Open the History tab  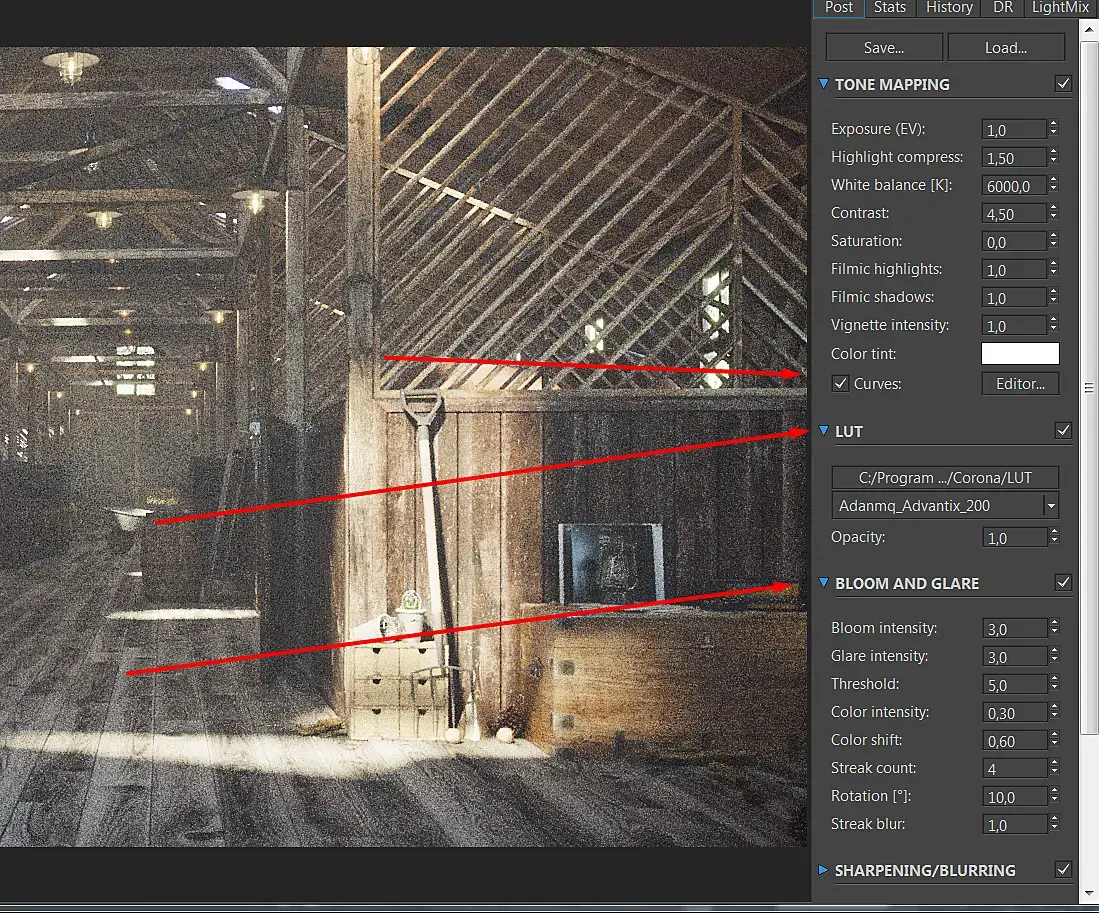pyautogui.click(x=949, y=8)
